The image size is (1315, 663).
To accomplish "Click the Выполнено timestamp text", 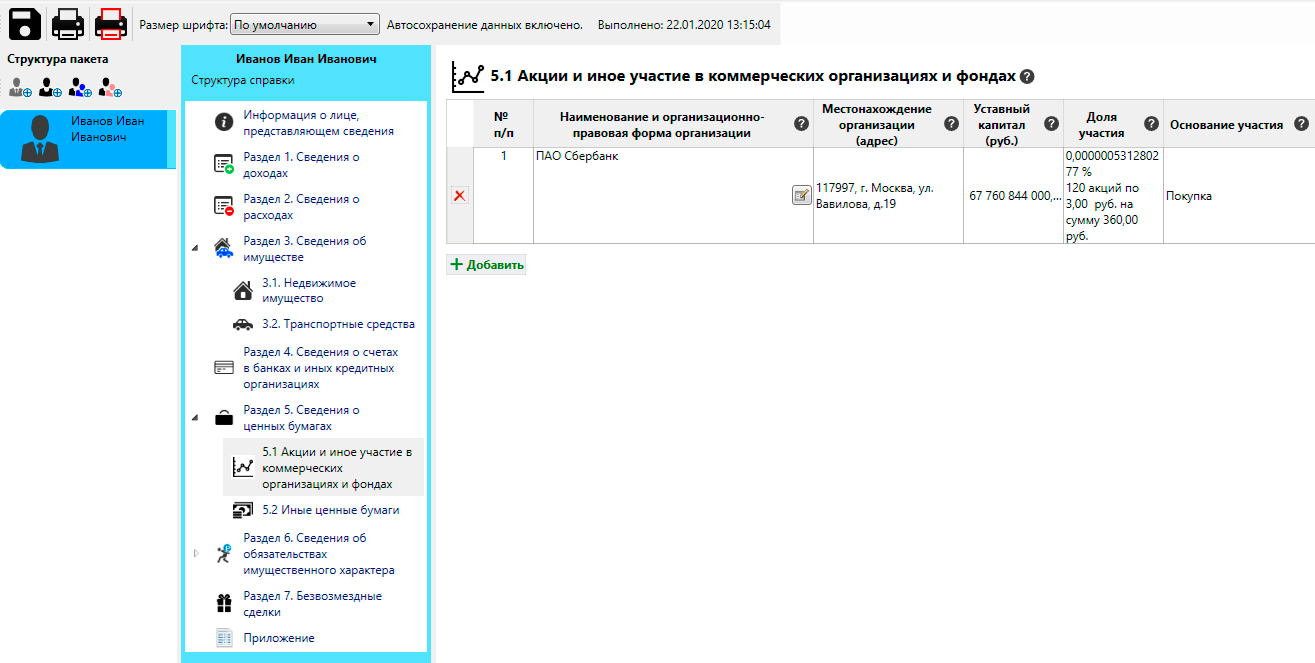I will pos(684,24).
